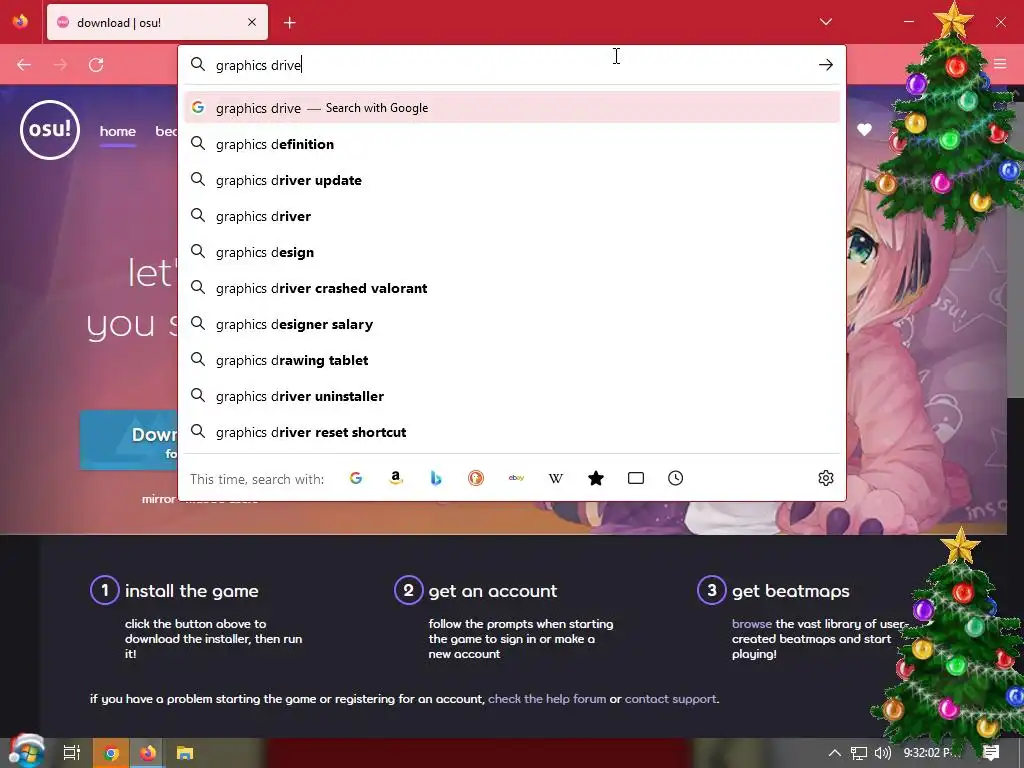
Task: Open the 'contact support' link
Action: (x=670, y=699)
